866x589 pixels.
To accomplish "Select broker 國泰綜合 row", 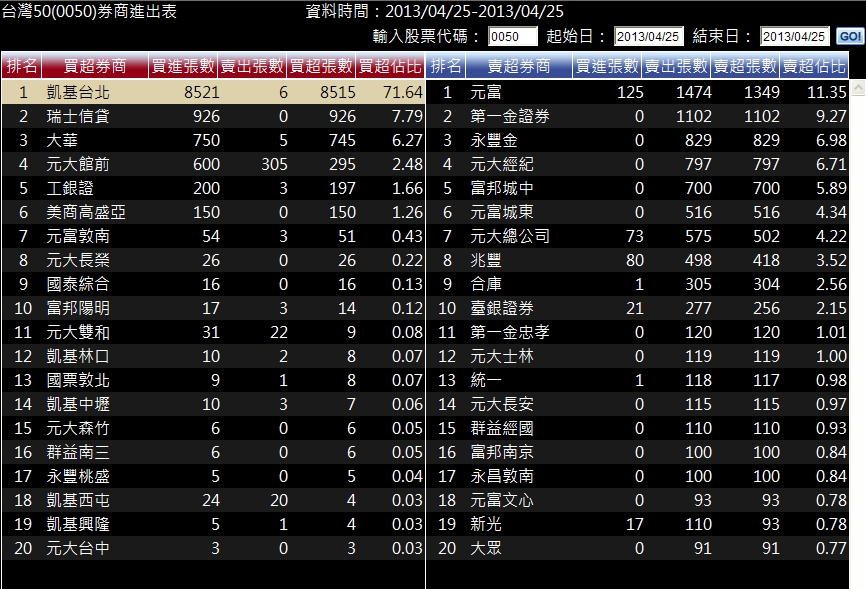I will [213, 284].
